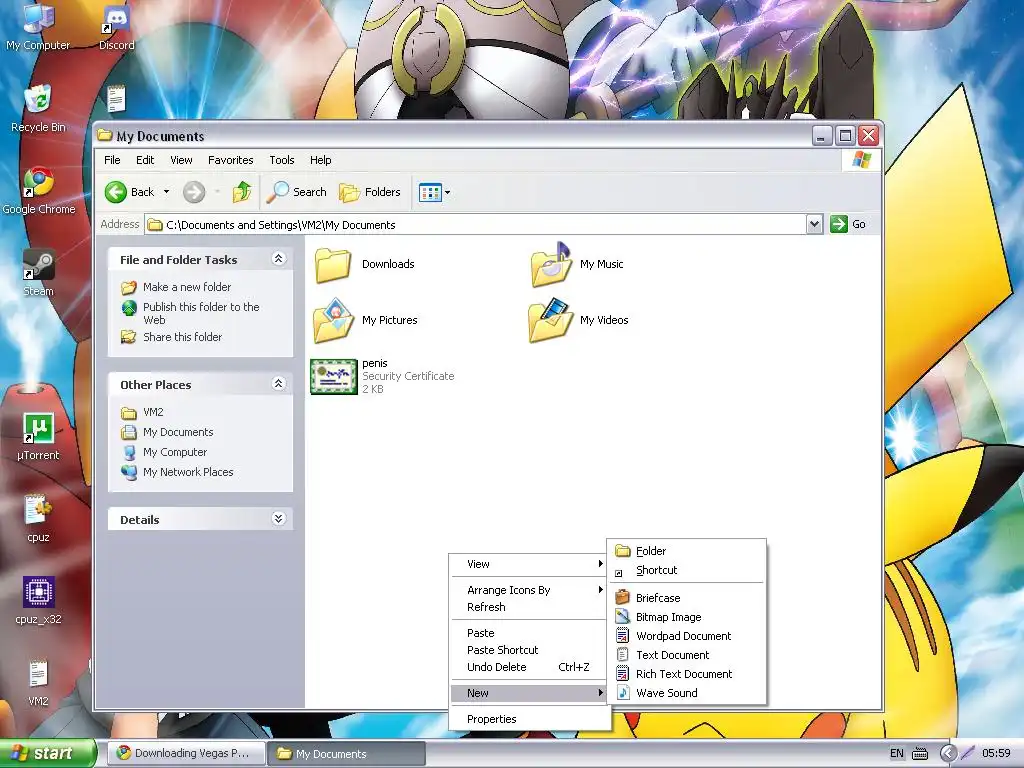Click the highlighted New menu entry

tap(528, 694)
